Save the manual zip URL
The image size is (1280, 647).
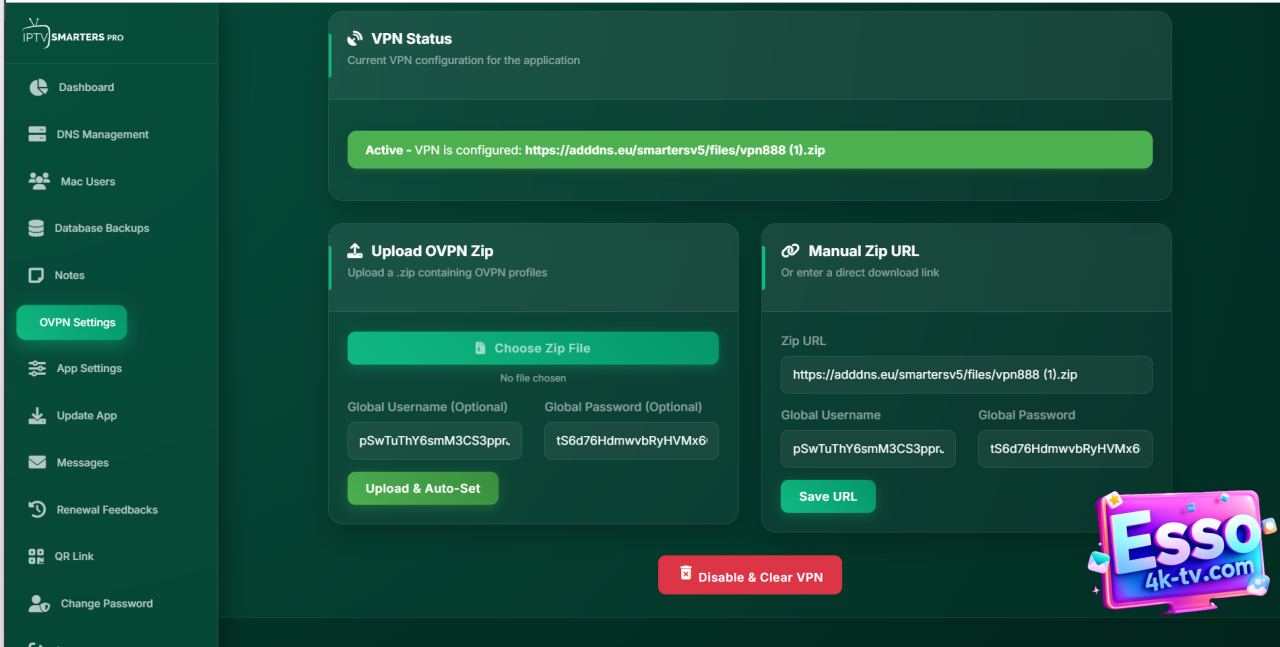pos(828,497)
